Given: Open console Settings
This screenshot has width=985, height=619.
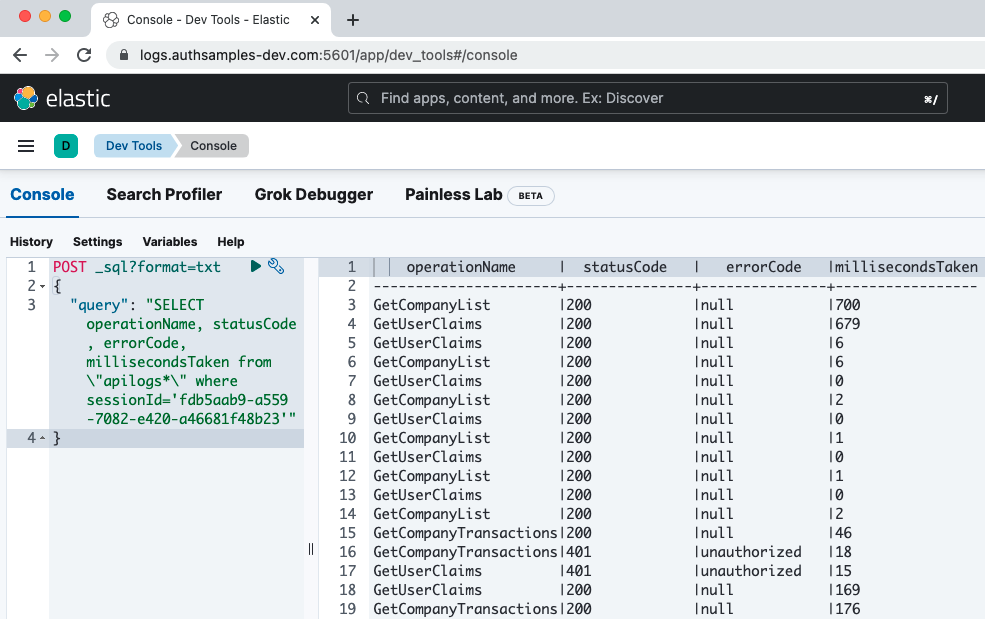Looking at the screenshot, I should pos(97,242).
